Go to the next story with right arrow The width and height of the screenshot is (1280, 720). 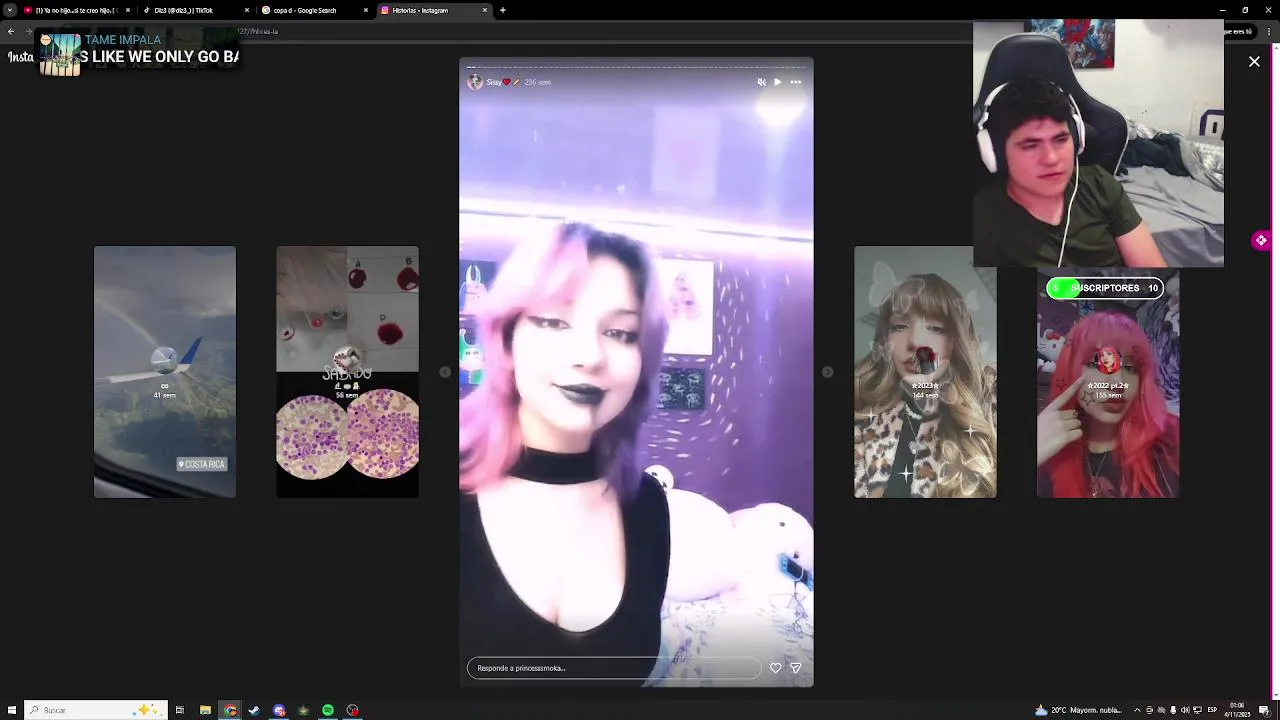click(x=827, y=372)
